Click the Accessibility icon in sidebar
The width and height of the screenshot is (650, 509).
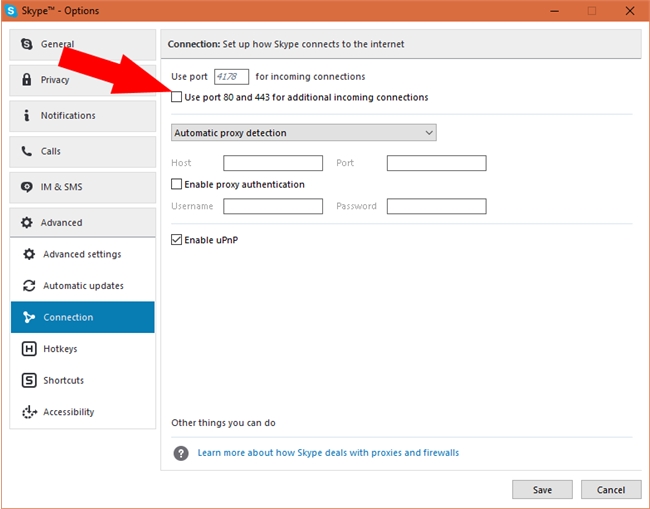coord(29,412)
